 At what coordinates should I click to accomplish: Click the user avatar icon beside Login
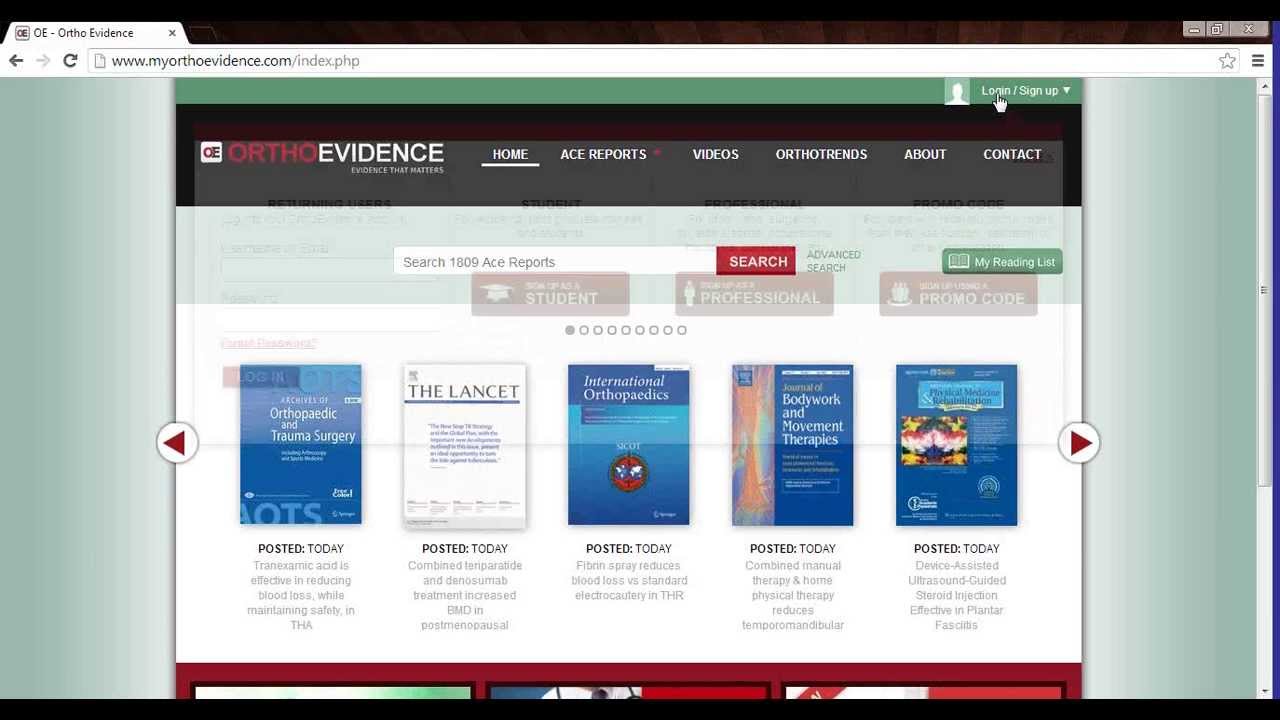tap(957, 92)
